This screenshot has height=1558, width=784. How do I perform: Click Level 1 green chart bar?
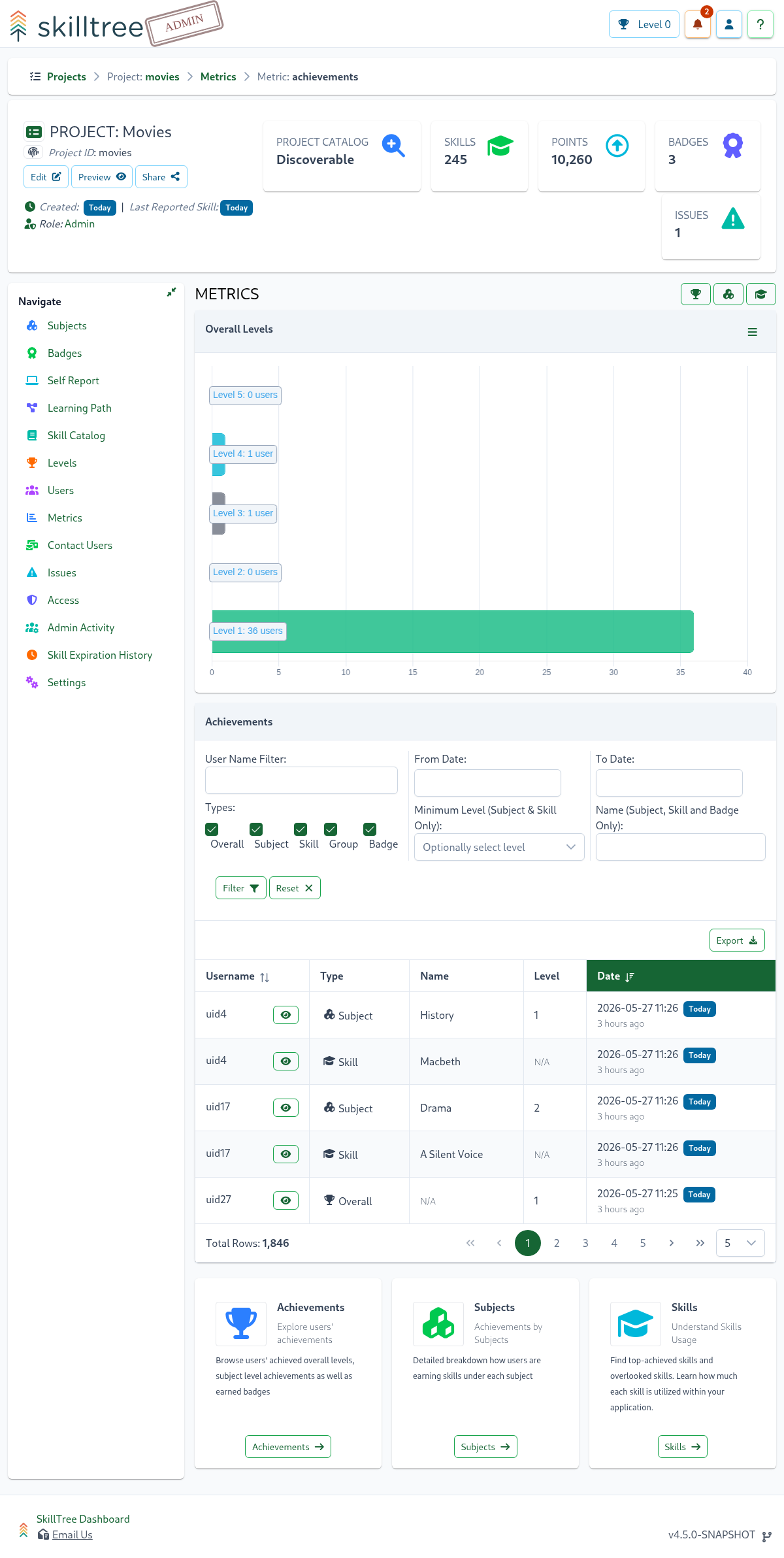coord(453,631)
